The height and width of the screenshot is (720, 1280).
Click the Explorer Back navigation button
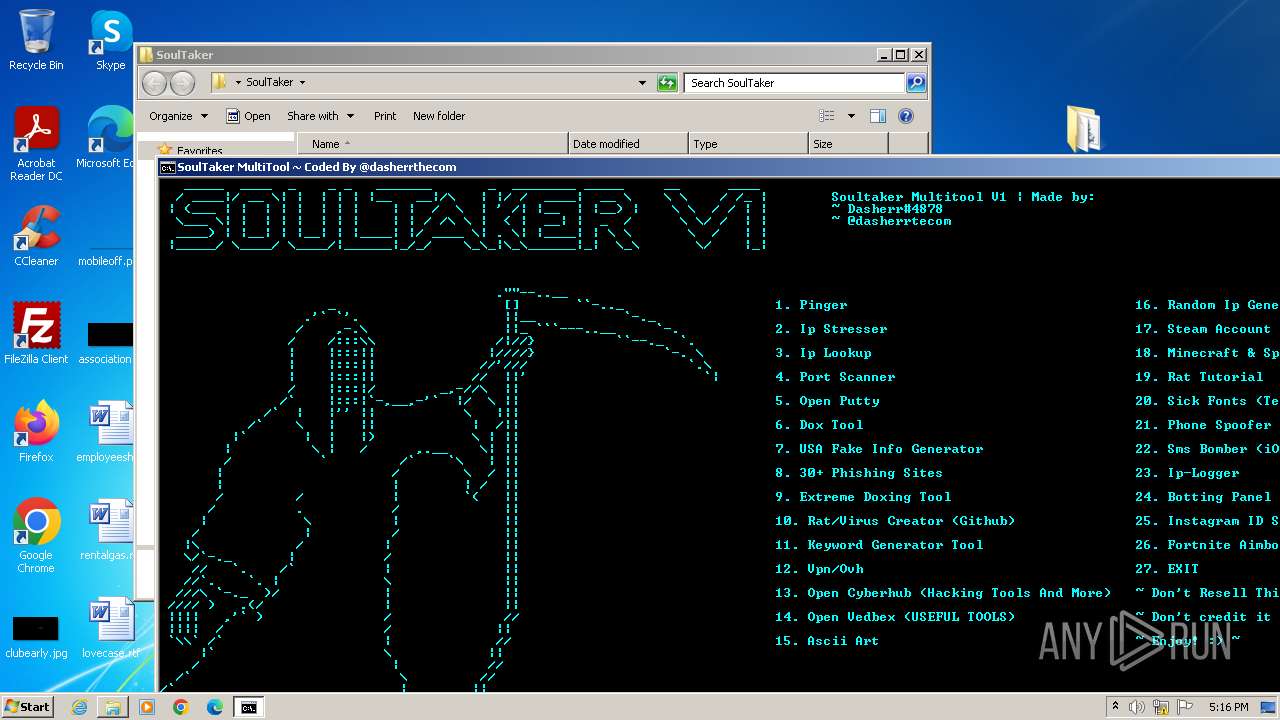tap(154, 83)
